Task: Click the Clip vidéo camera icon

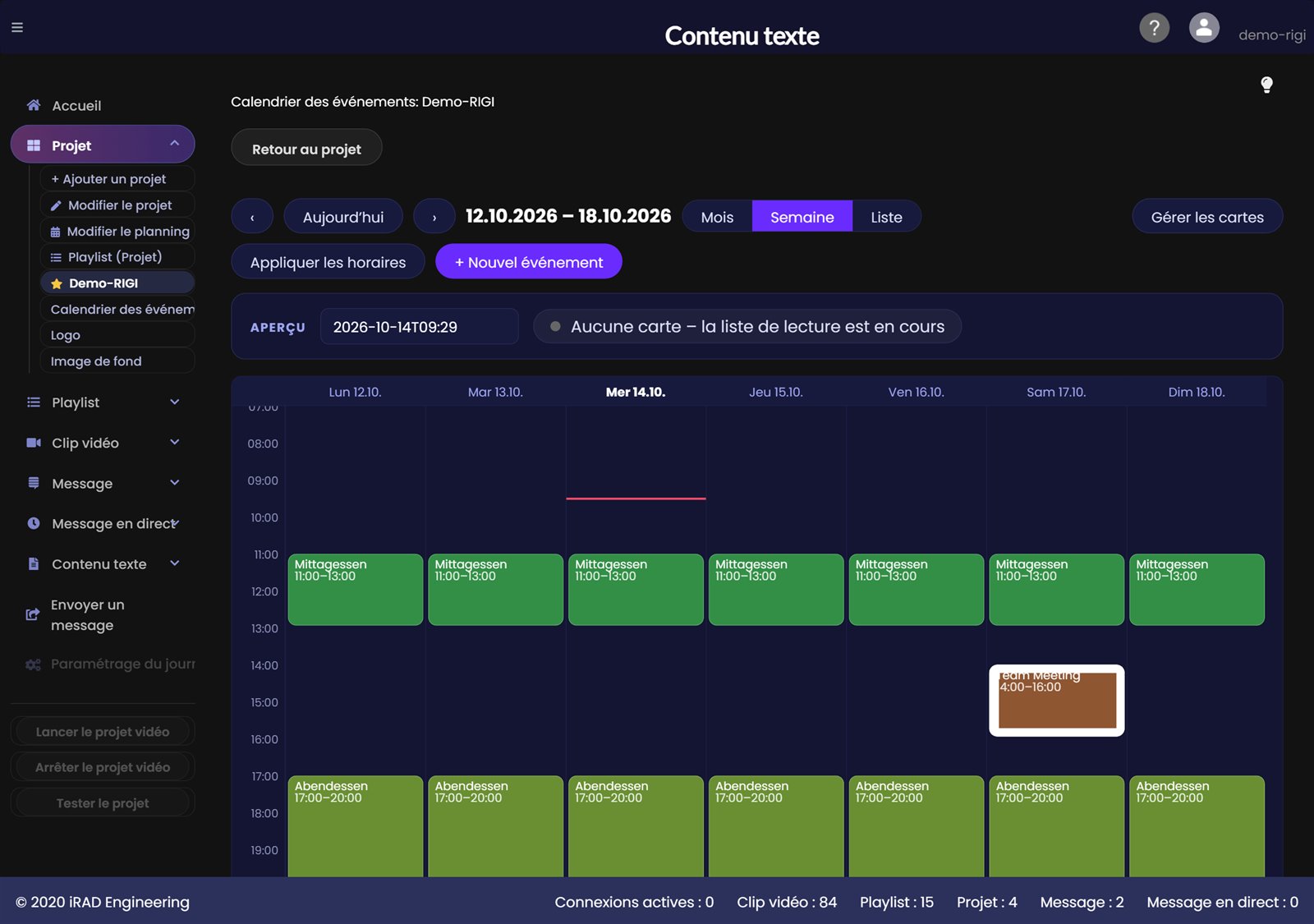Action: pos(34,443)
